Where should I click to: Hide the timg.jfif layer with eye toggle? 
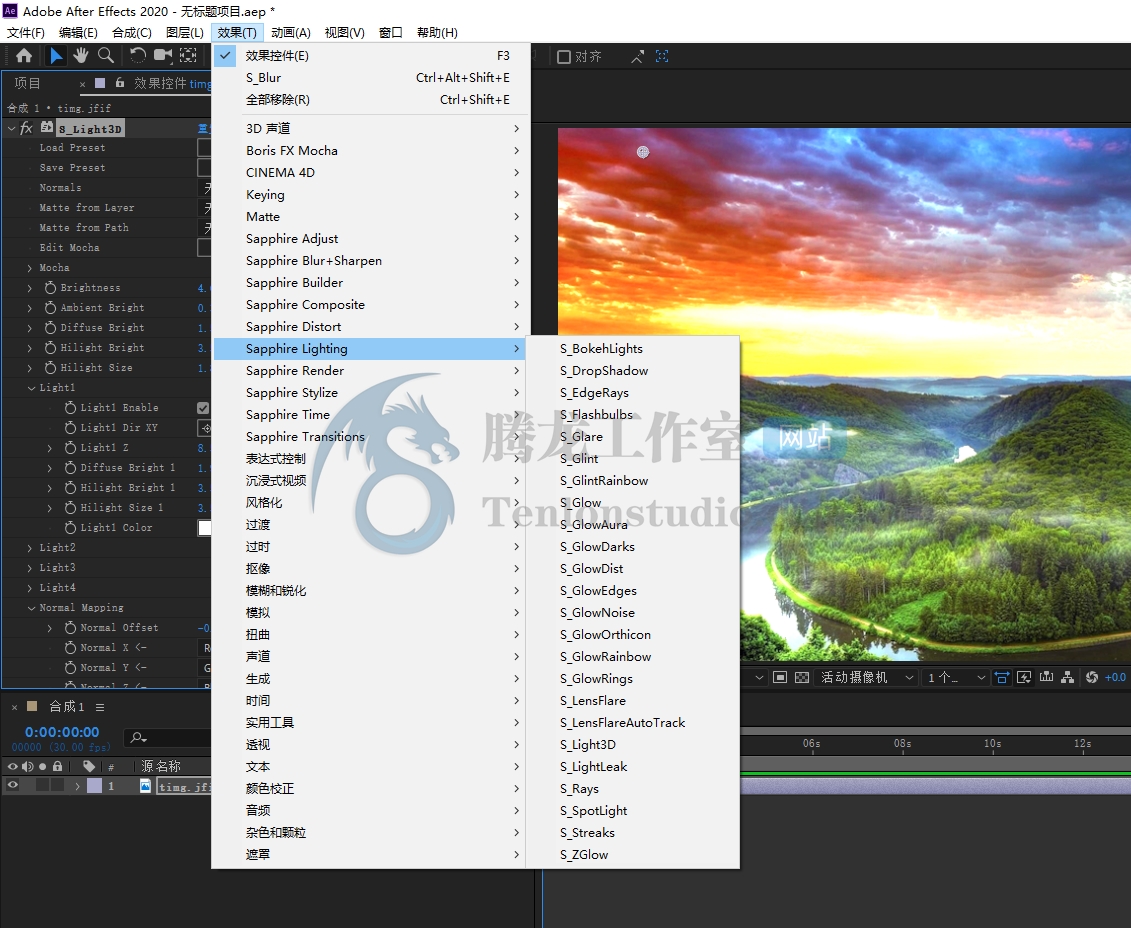coord(12,786)
